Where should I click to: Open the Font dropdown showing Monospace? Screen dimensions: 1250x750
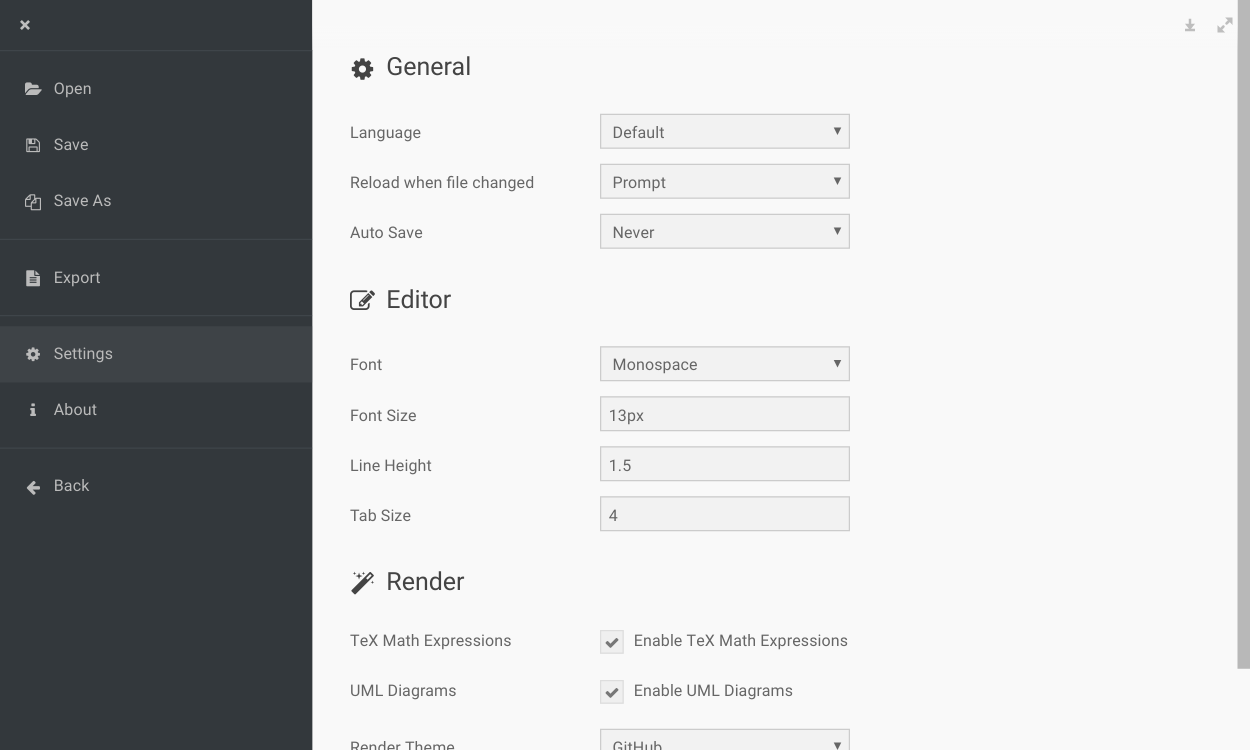pyautogui.click(x=724, y=364)
